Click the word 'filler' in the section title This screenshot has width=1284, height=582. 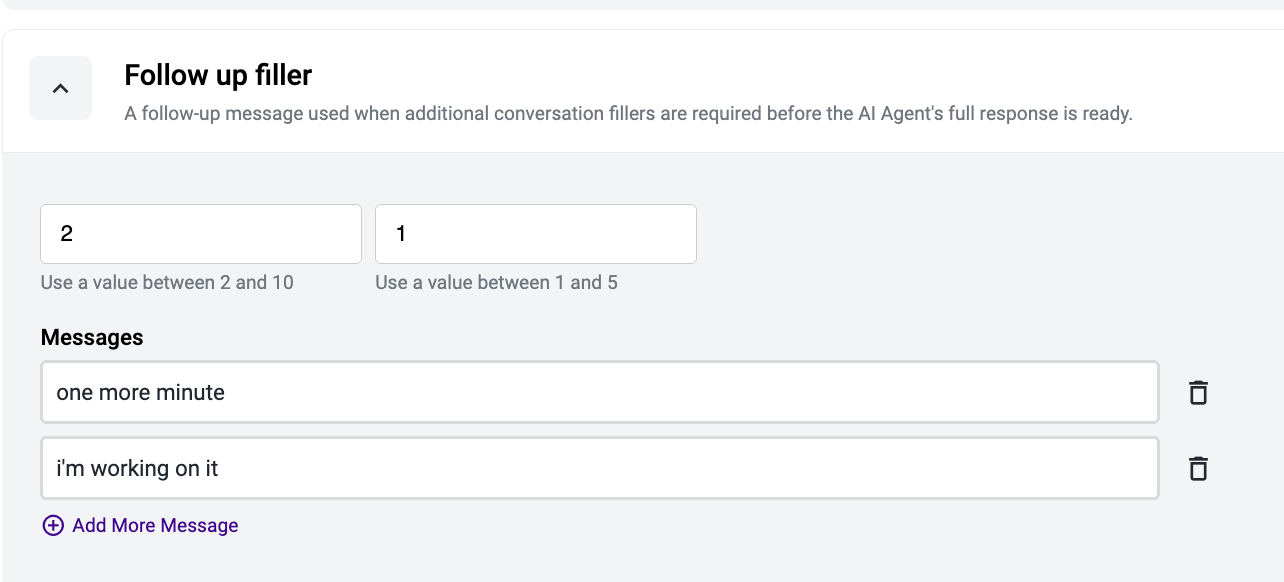coord(283,75)
